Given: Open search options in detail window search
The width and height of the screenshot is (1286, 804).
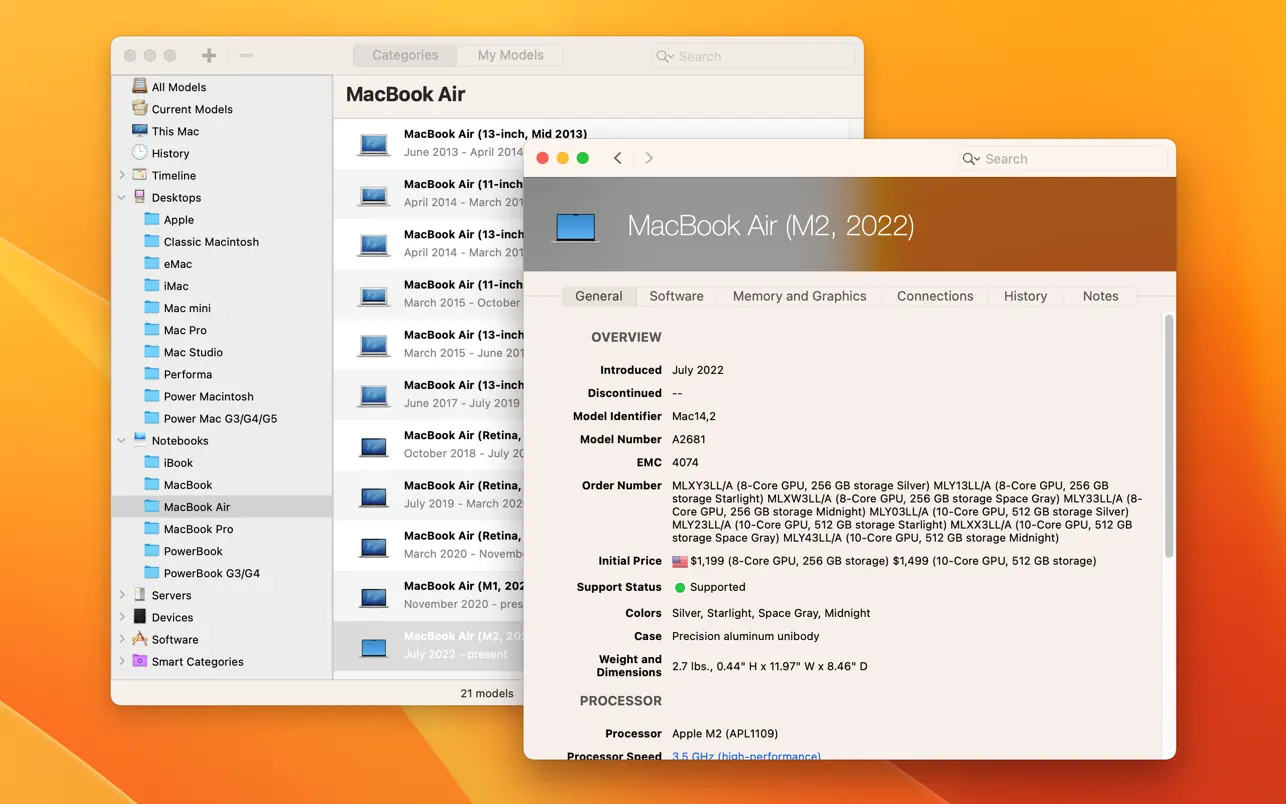Looking at the screenshot, I should click(x=970, y=158).
